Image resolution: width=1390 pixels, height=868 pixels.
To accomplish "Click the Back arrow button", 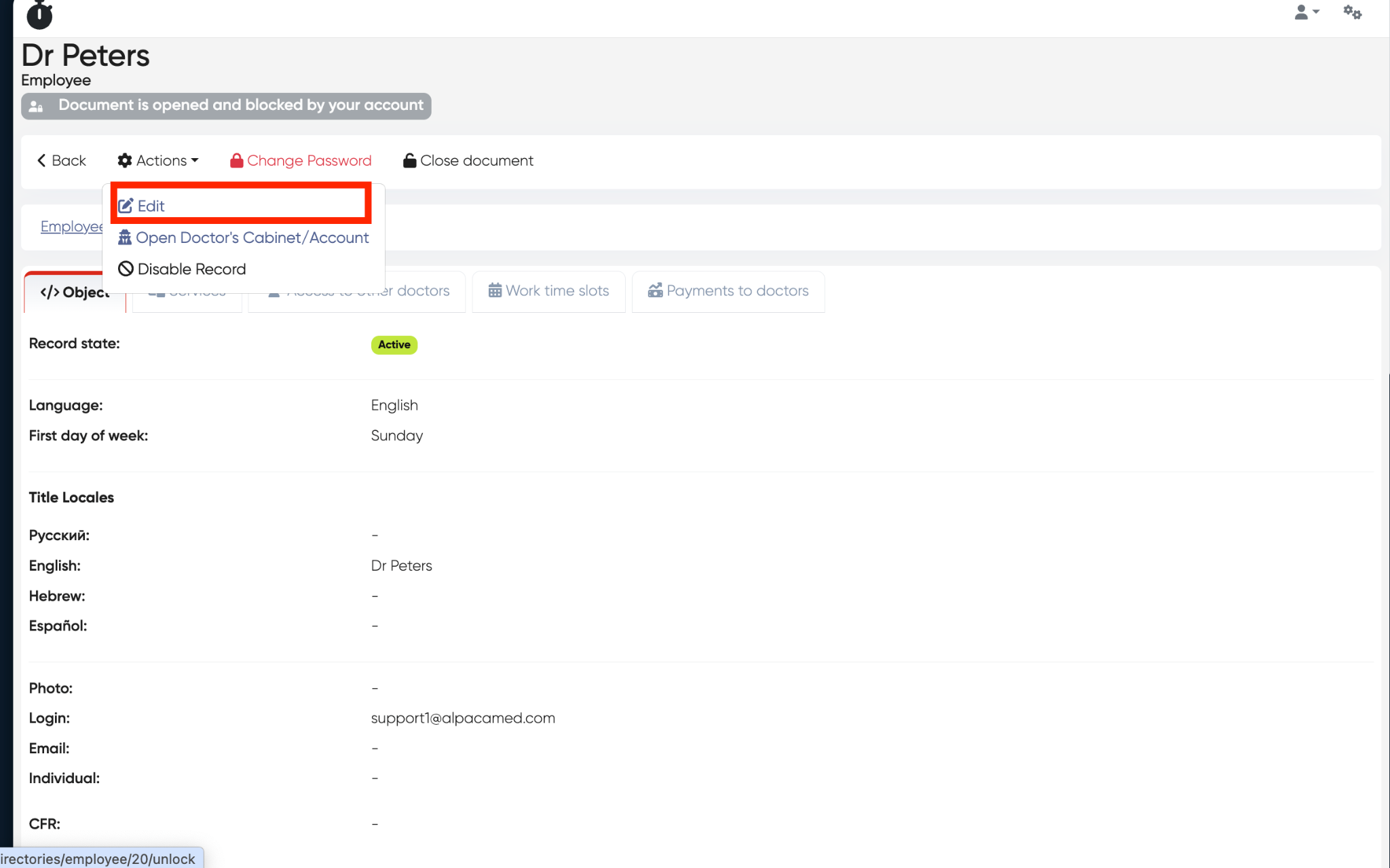I will (x=61, y=160).
